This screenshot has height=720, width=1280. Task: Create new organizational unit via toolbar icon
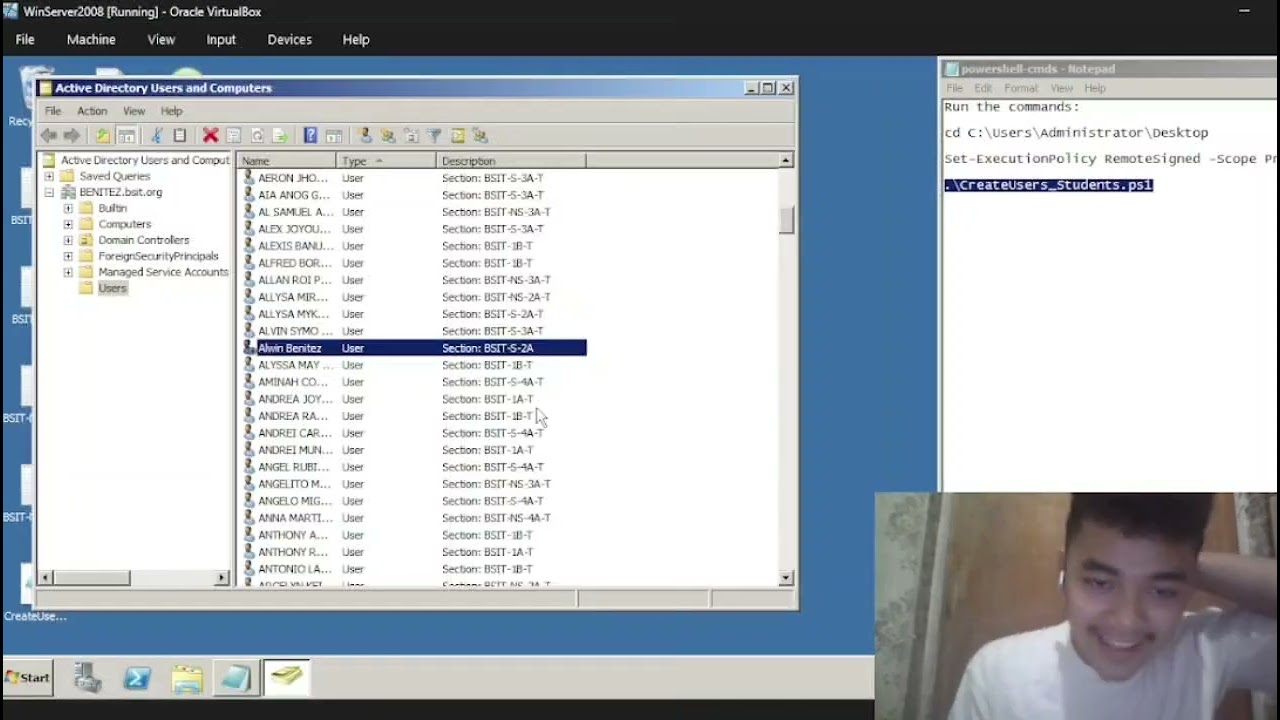411,135
